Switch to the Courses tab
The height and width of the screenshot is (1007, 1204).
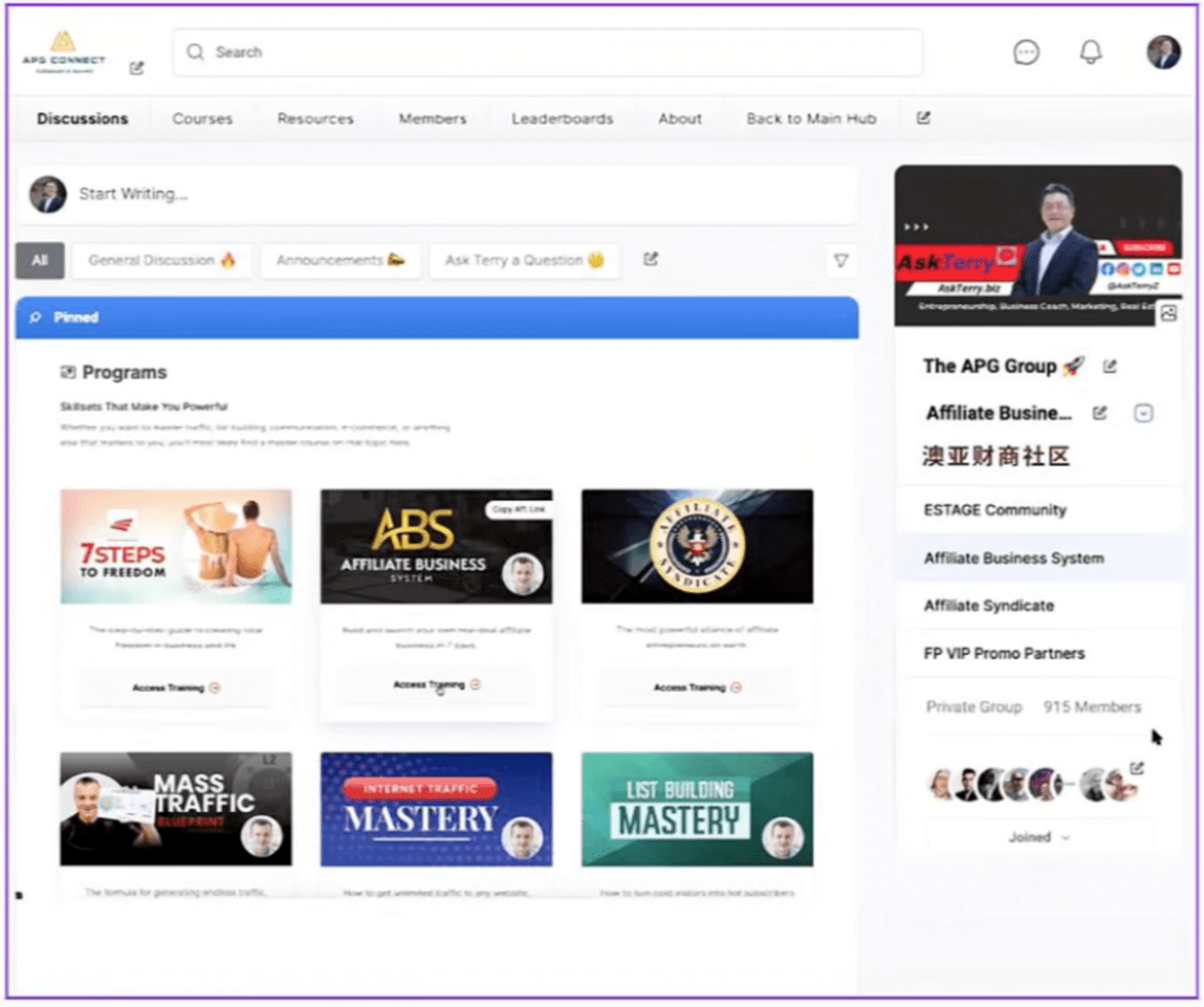pyautogui.click(x=202, y=119)
